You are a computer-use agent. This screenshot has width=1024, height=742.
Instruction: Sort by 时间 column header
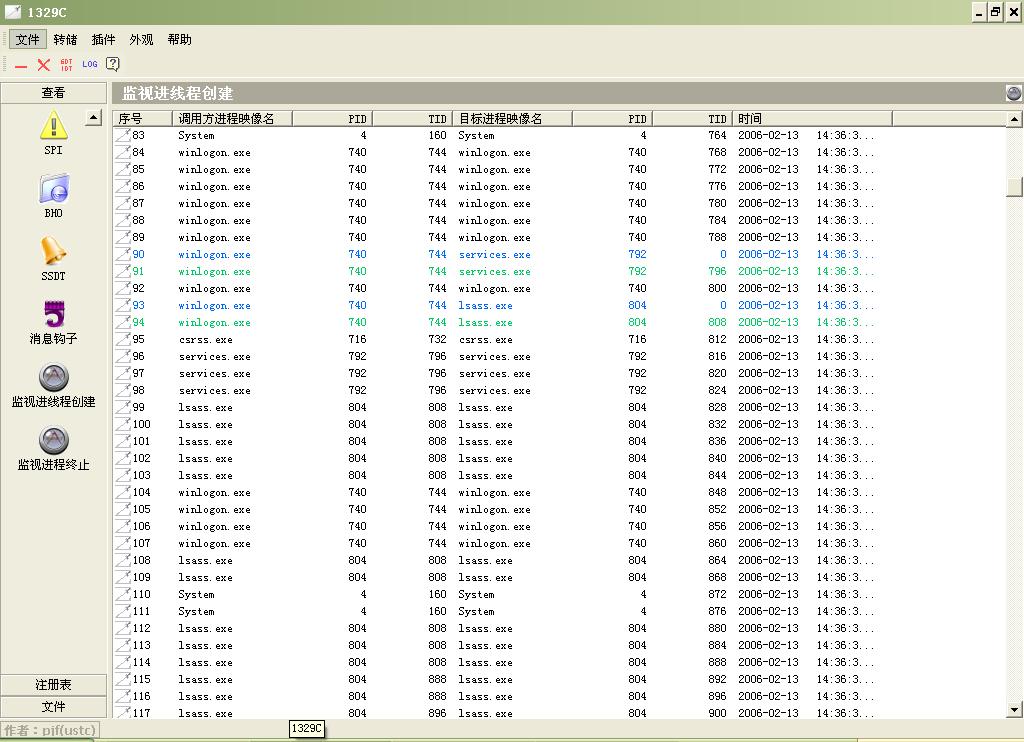811,118
